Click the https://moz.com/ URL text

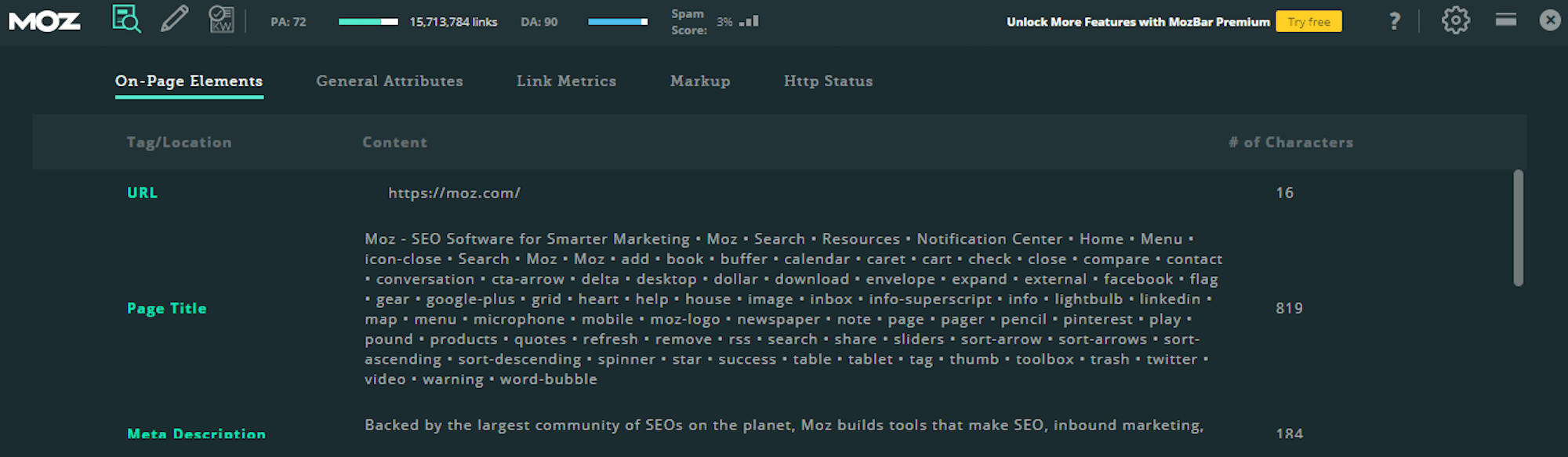click(x=454, y=193)
